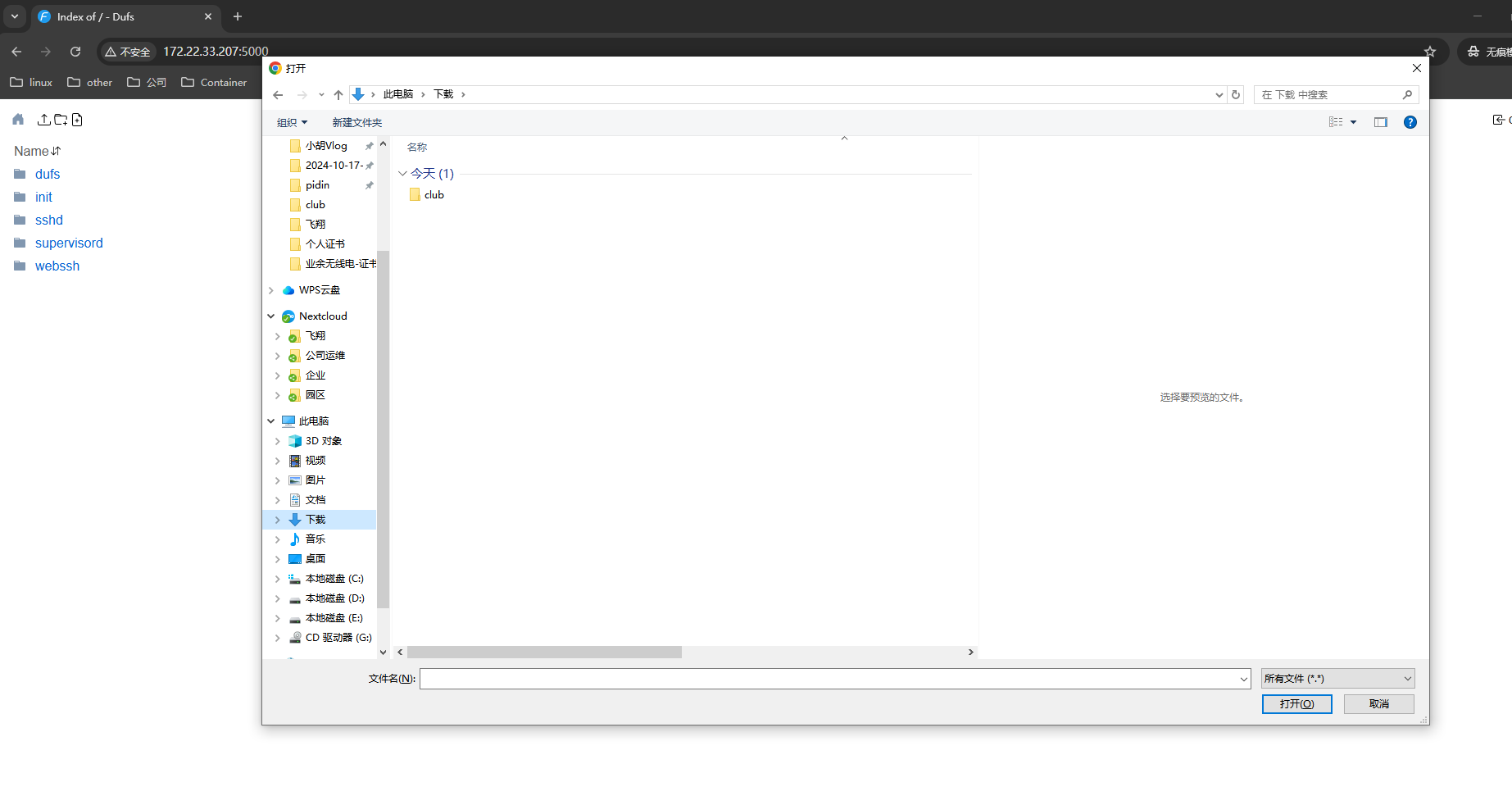Image resolution: width=1512 pixels, height=805 pixels.
Task: Open the file type filter combo box
Action: click(x=1337, y=679)
